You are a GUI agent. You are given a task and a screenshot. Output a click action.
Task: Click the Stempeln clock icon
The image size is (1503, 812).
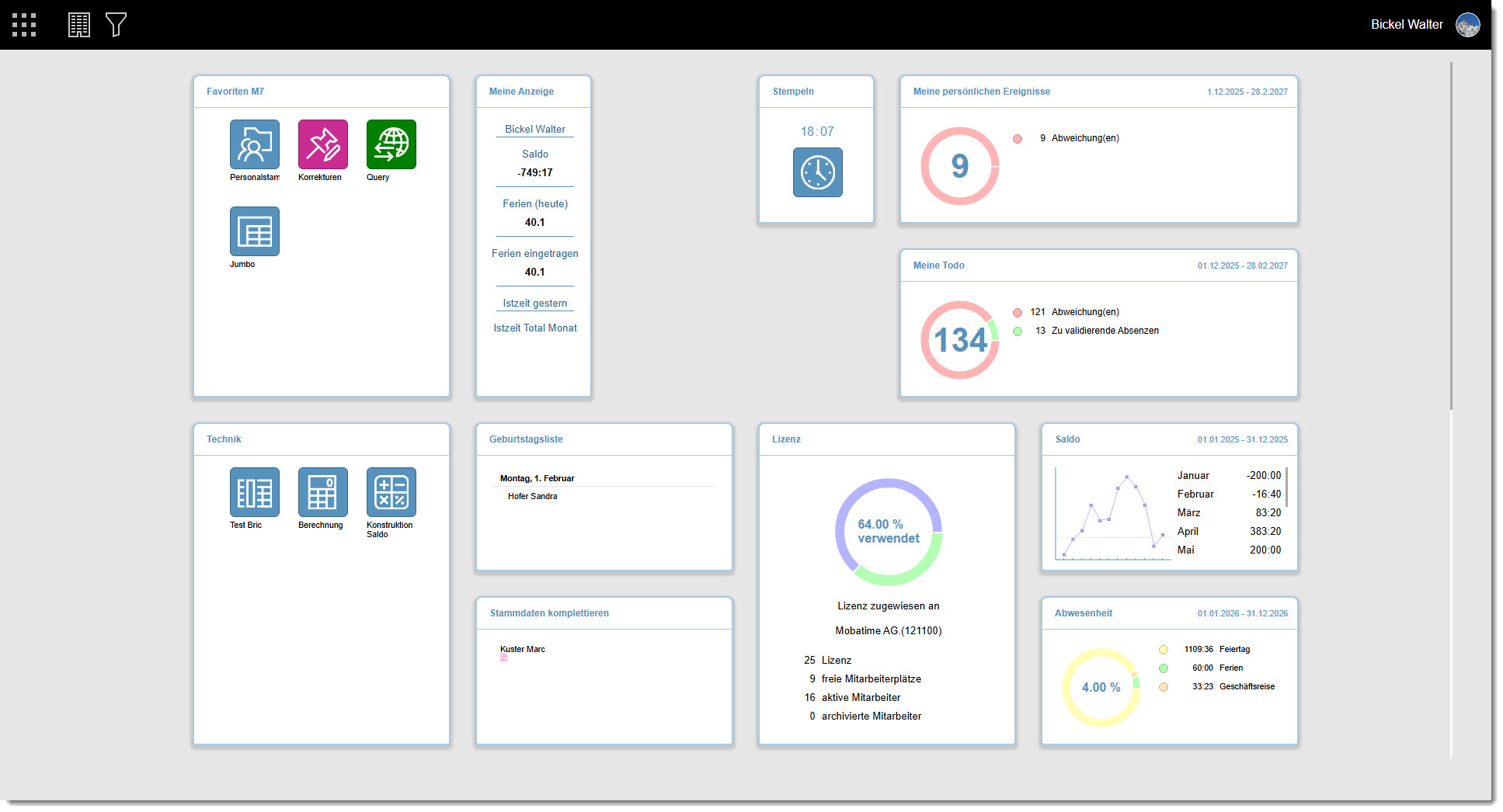[817, 172]
